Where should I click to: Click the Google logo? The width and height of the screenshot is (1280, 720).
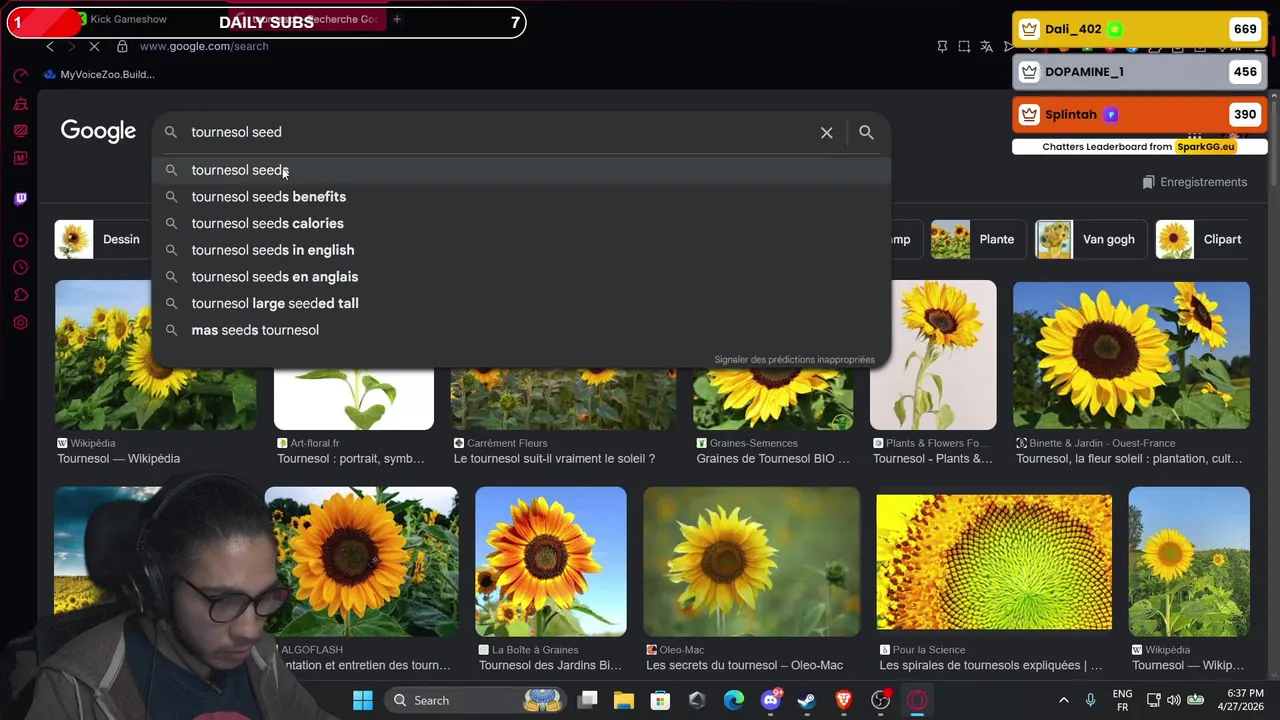point(98,131)
